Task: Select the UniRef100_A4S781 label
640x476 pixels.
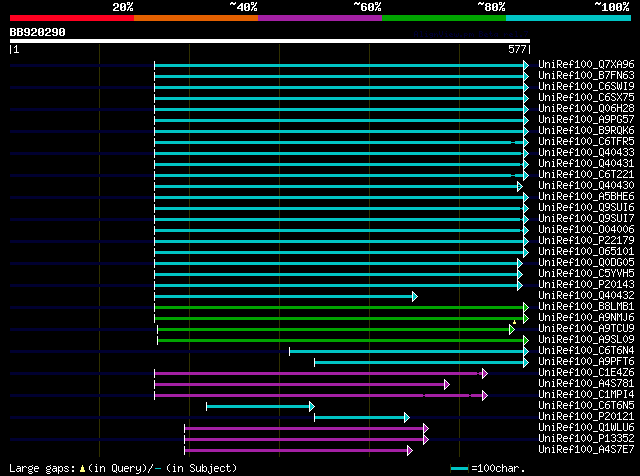Action: [x=586, y=384]
